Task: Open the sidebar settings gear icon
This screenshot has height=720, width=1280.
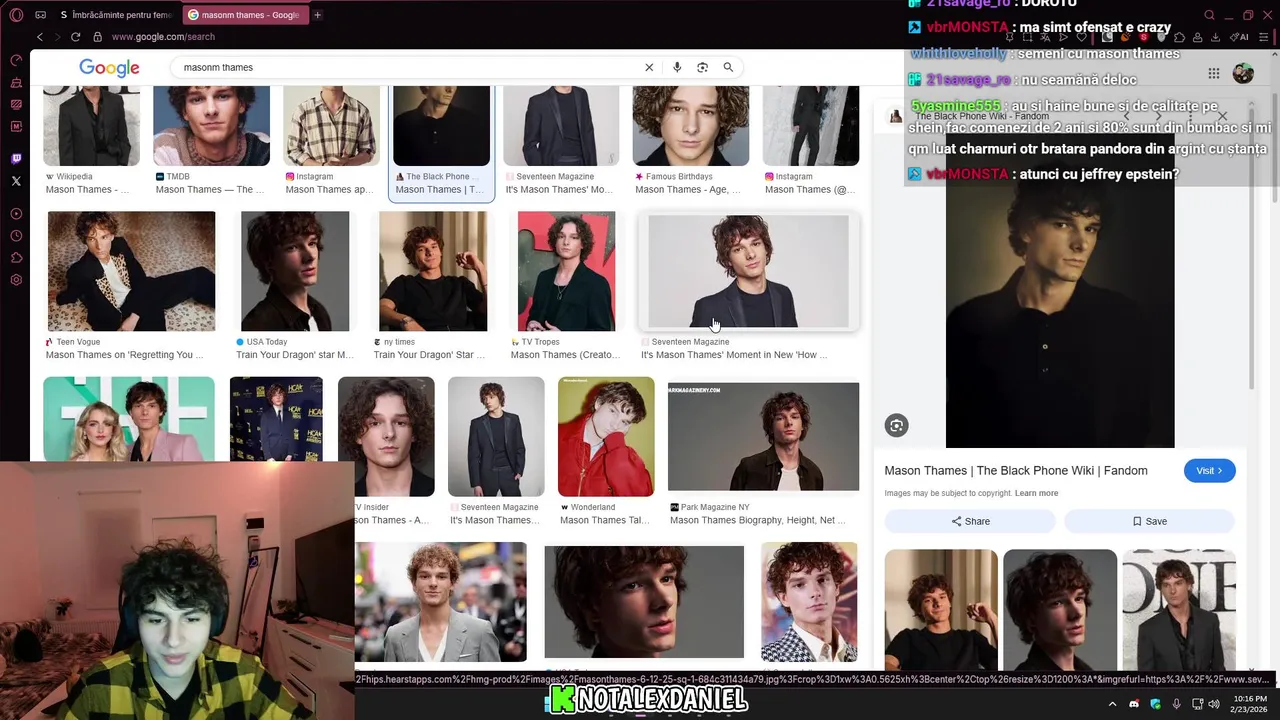Action: 16,280
